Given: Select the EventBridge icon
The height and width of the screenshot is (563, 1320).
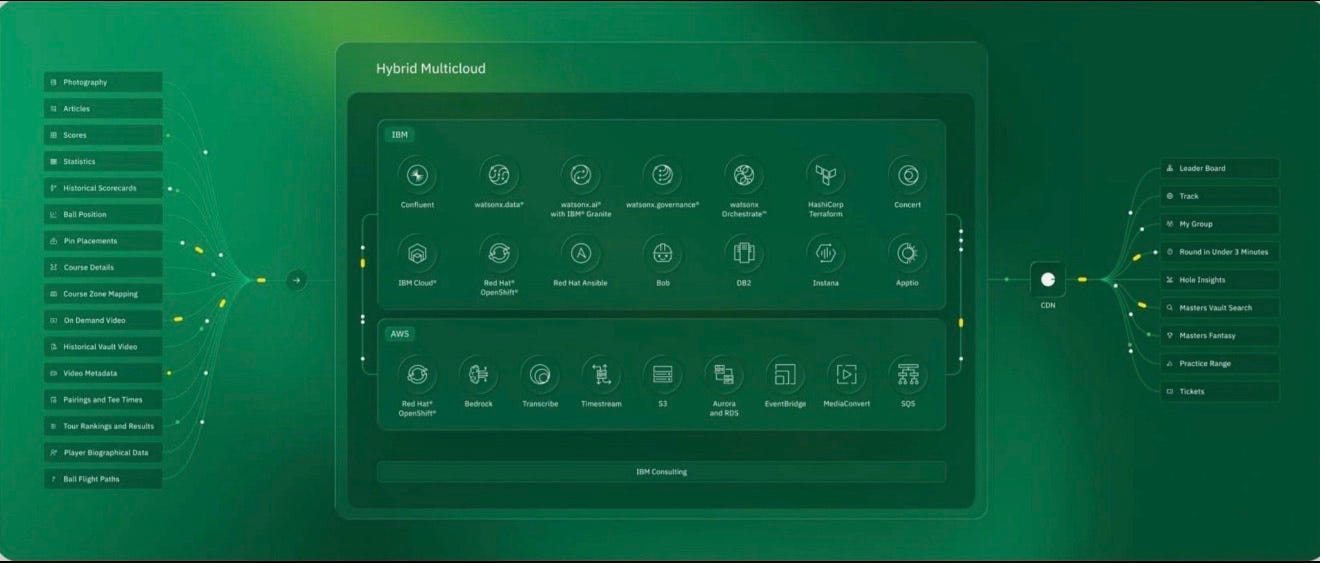Looking at the screenshot, I should [x=785, y=374].
